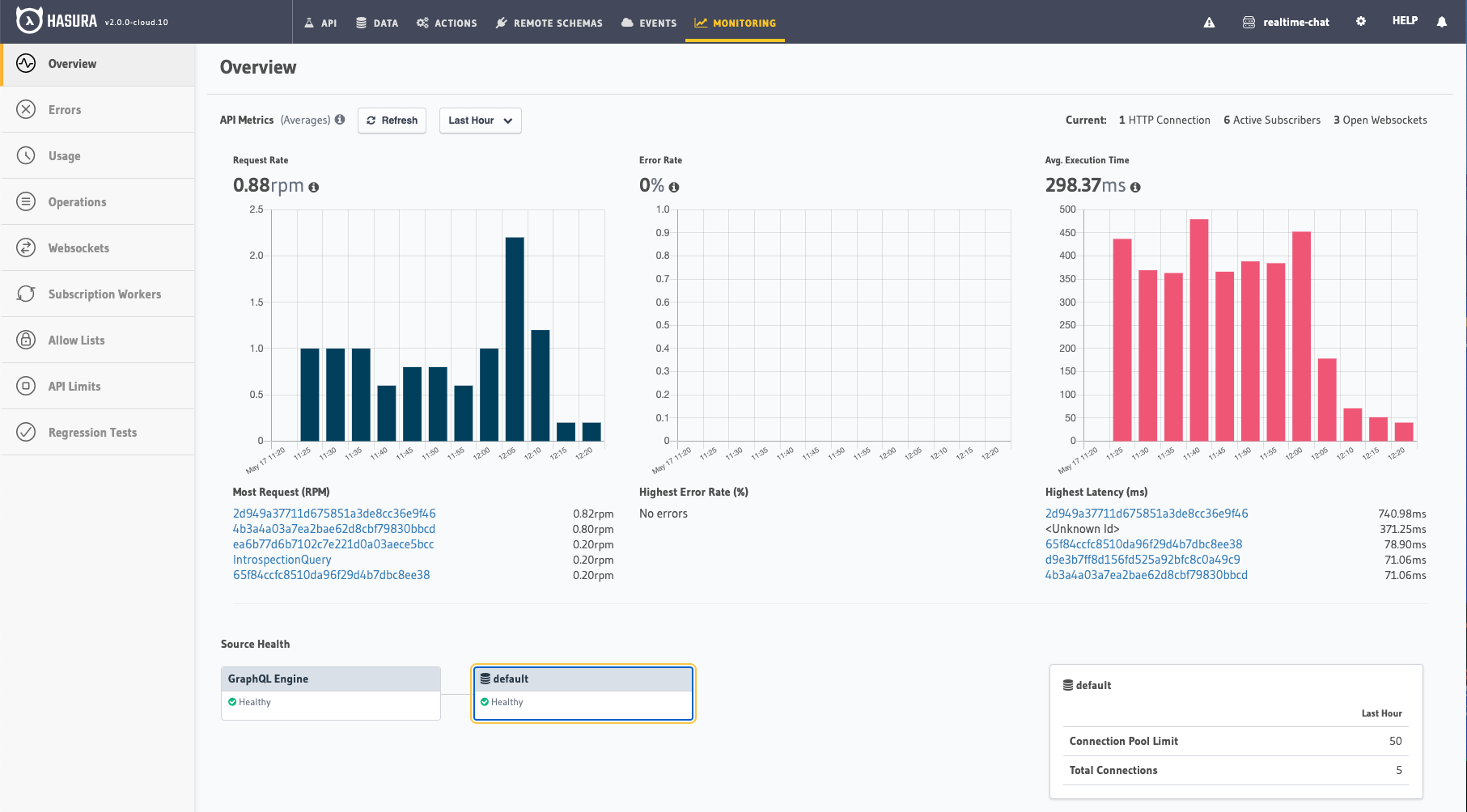The image size is (1467, 812).
Task: Click the Hasura logo
Action: pyautogui.click(x=29, y=22)
